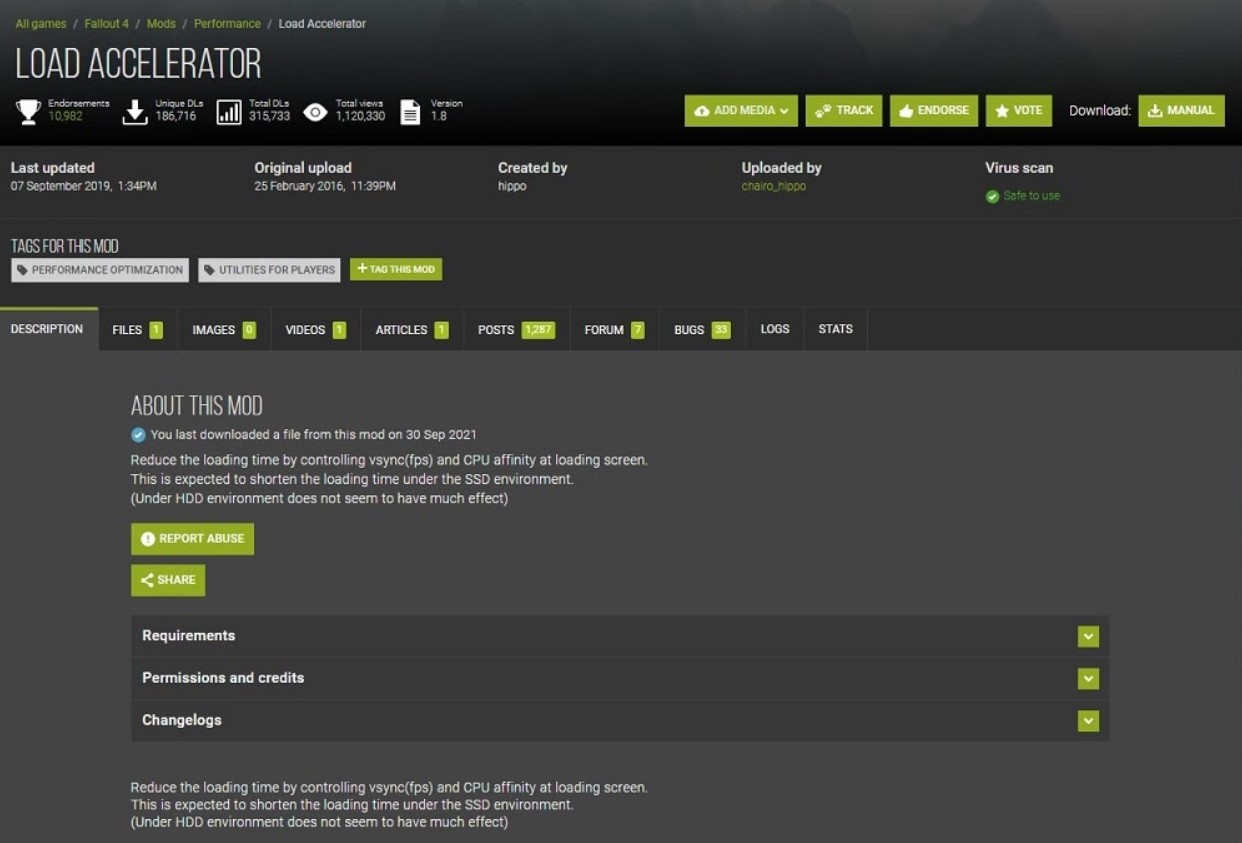Open the Images tab
Viewport: 1242px width, 843px height.
click(x=224, y=329)
